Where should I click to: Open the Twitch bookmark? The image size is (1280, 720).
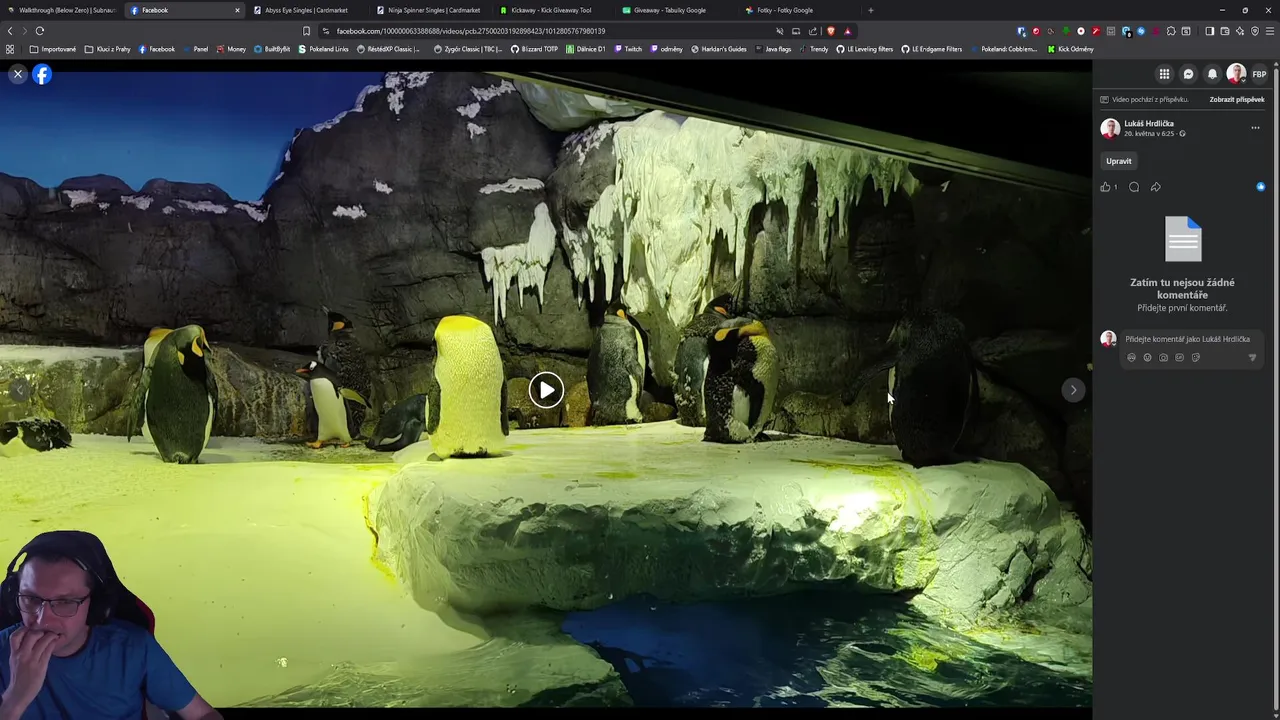coord(628,49)
